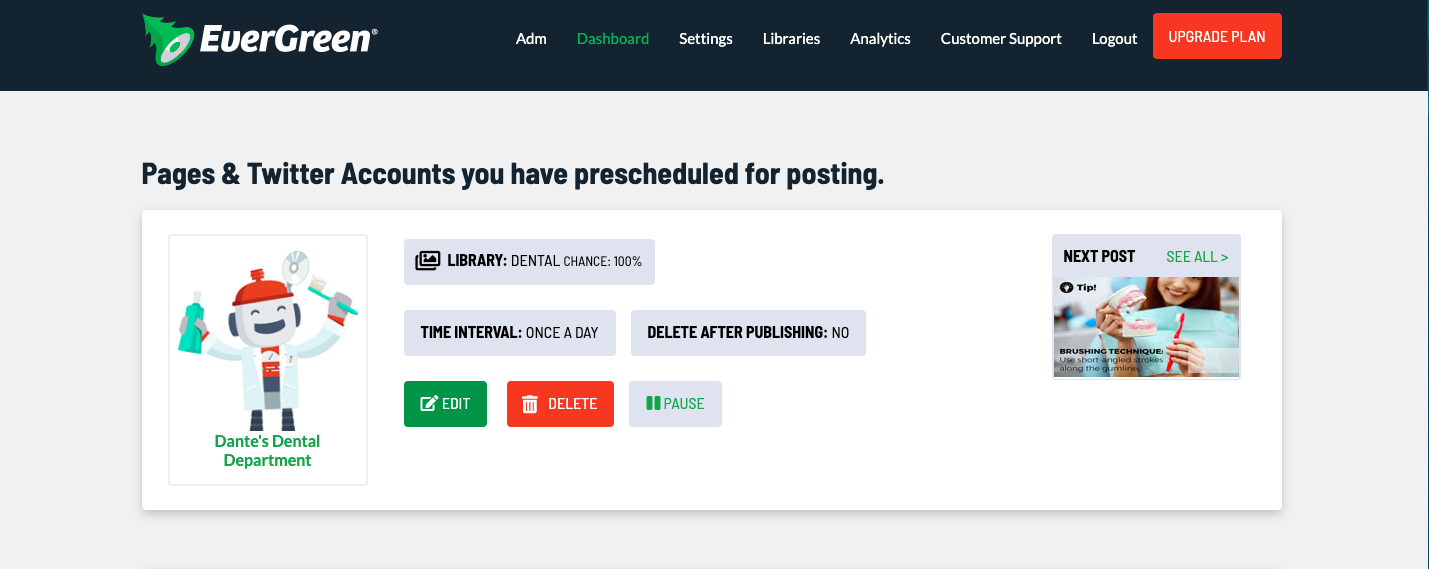Click the trash icon on Delete button

click(x=530, y=404)
